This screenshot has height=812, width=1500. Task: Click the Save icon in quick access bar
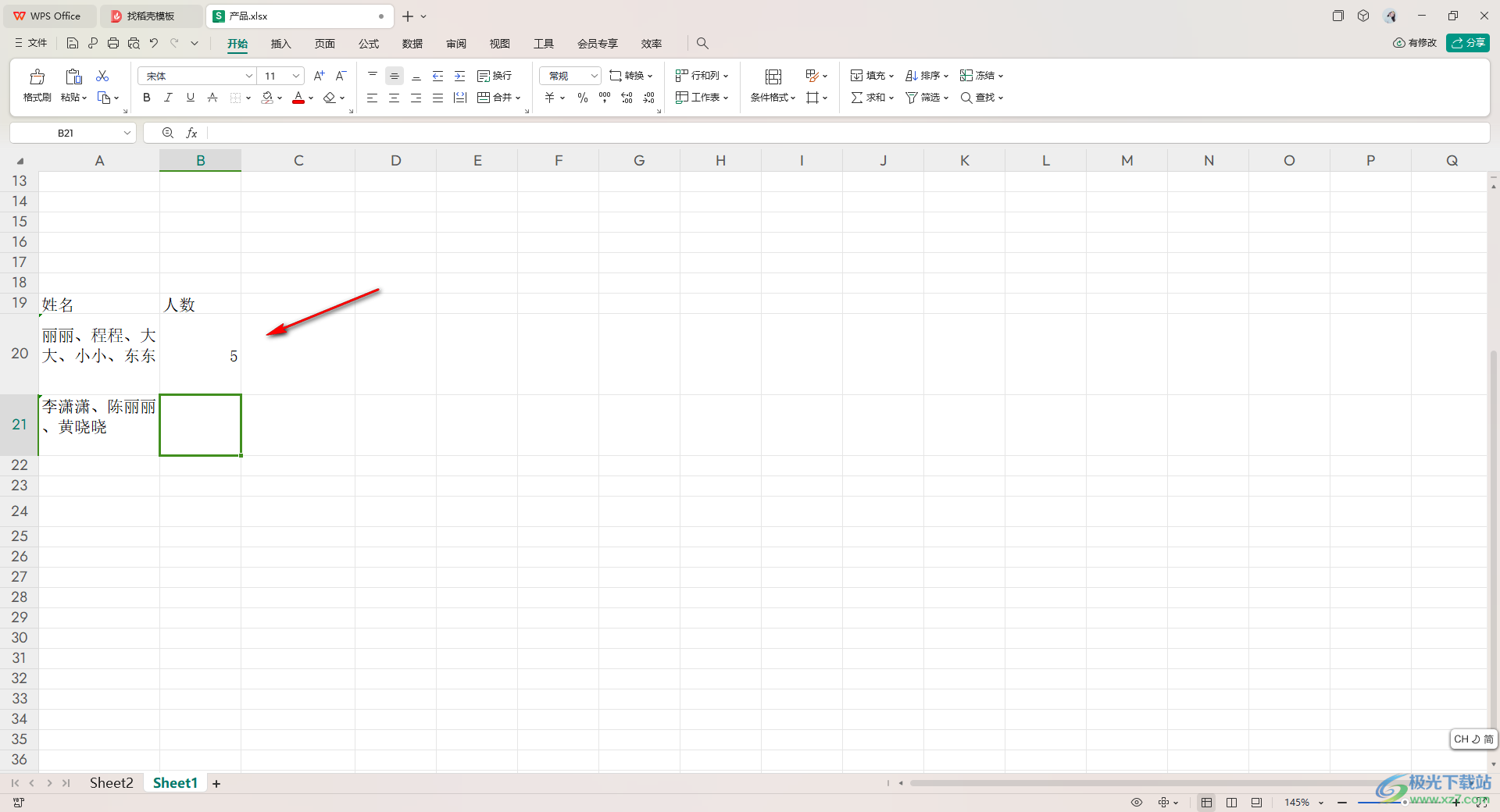pyautogui.click(x=73, y=44)
